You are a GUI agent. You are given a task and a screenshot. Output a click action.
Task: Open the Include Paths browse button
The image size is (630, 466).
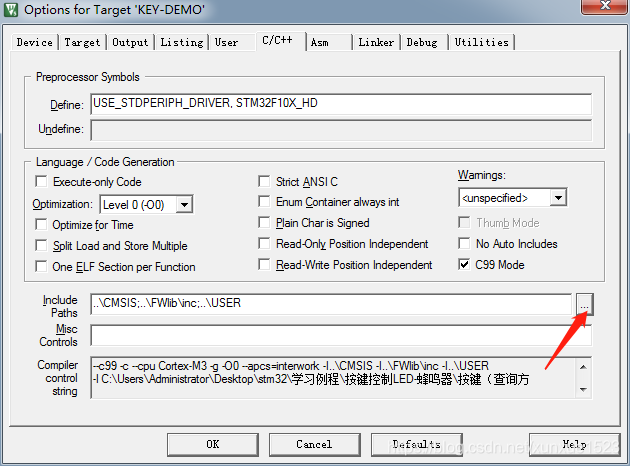(584, 305)
